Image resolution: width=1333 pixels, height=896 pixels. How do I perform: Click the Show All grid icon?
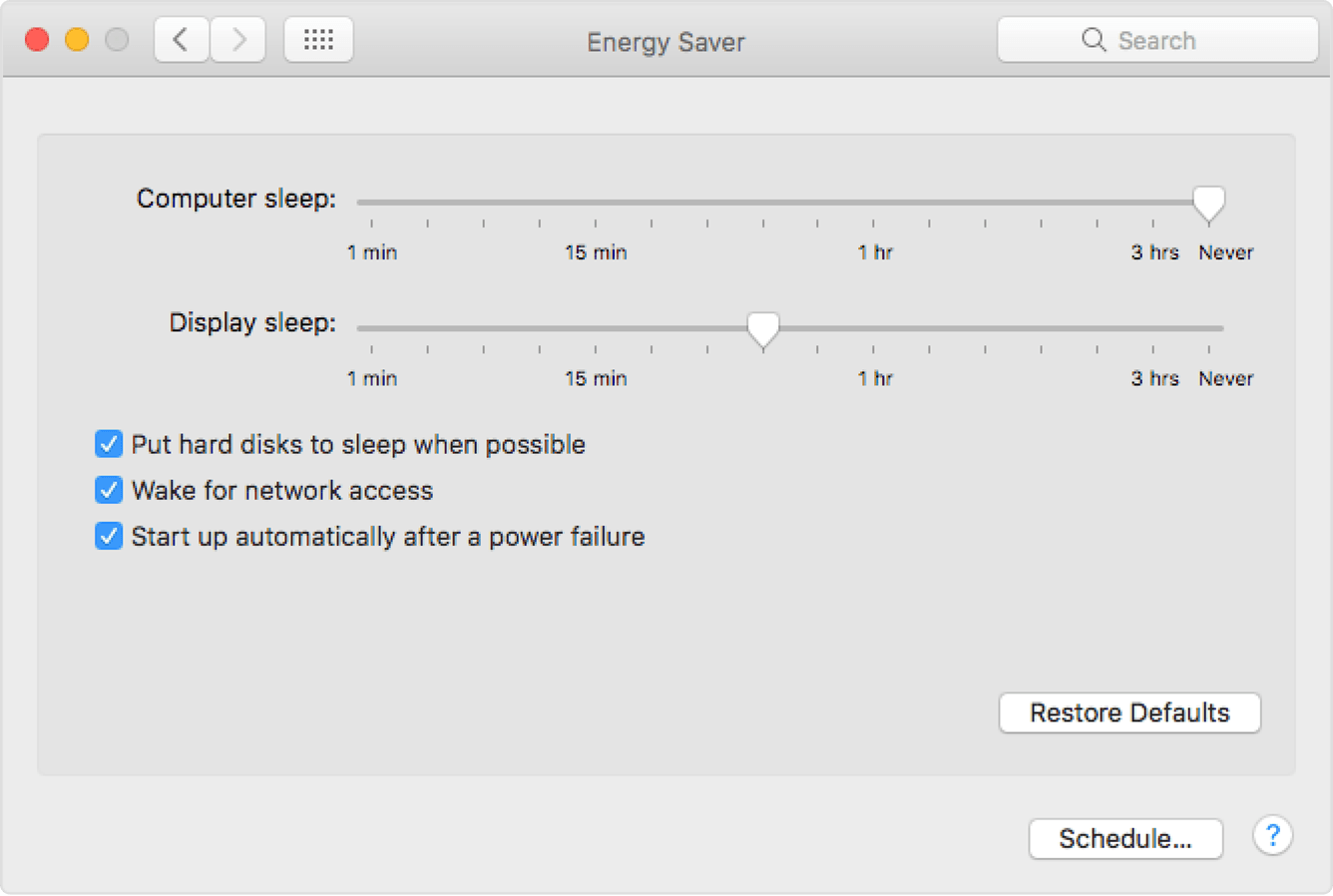pos(318,40)
